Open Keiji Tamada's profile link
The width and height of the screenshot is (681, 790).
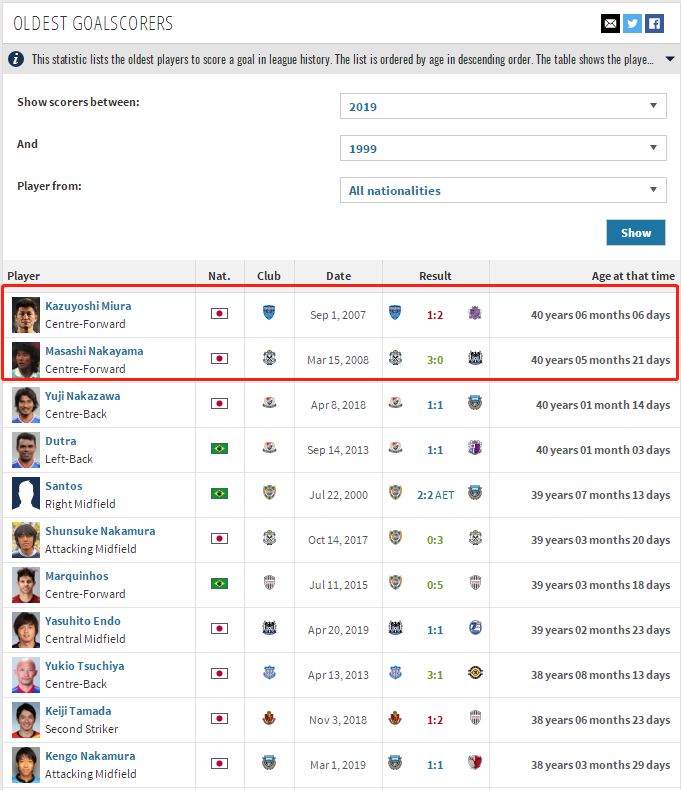click(78, 711)
